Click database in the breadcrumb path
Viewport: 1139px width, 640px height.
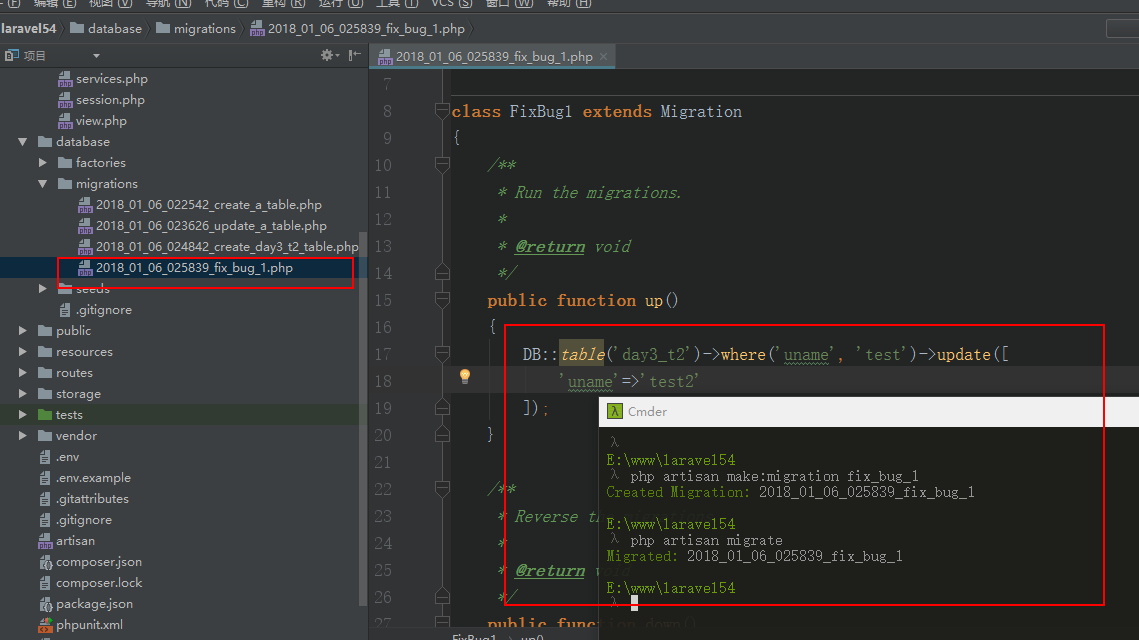tap(114, 29)
